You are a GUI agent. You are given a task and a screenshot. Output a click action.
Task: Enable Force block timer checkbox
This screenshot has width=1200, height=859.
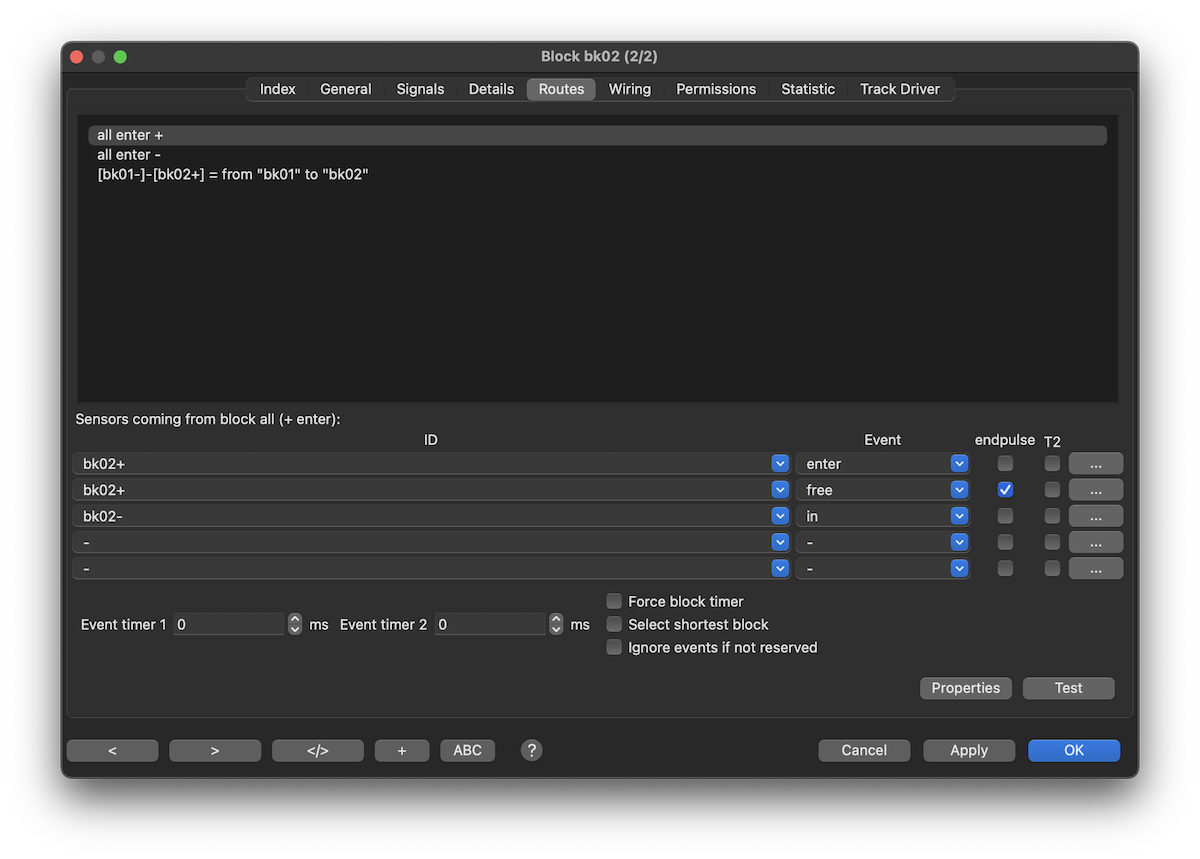(615, 601)
